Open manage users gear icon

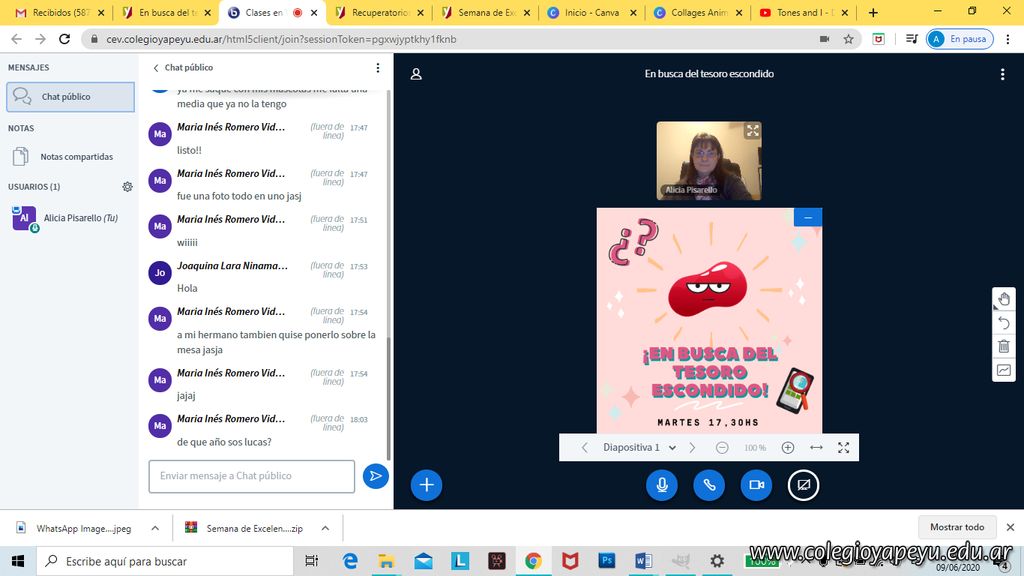[127, 187]
